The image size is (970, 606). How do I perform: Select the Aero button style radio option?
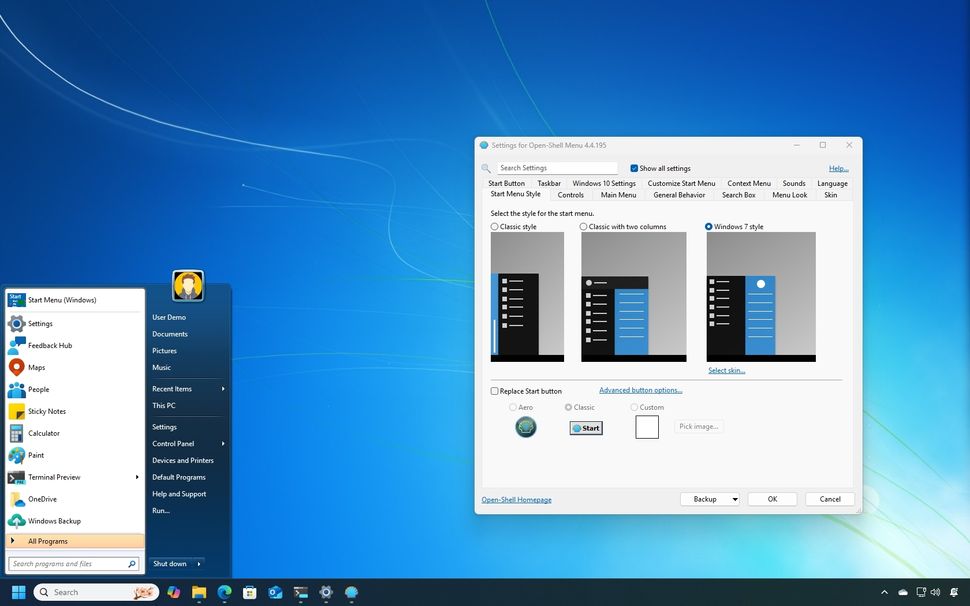point(514,407)
